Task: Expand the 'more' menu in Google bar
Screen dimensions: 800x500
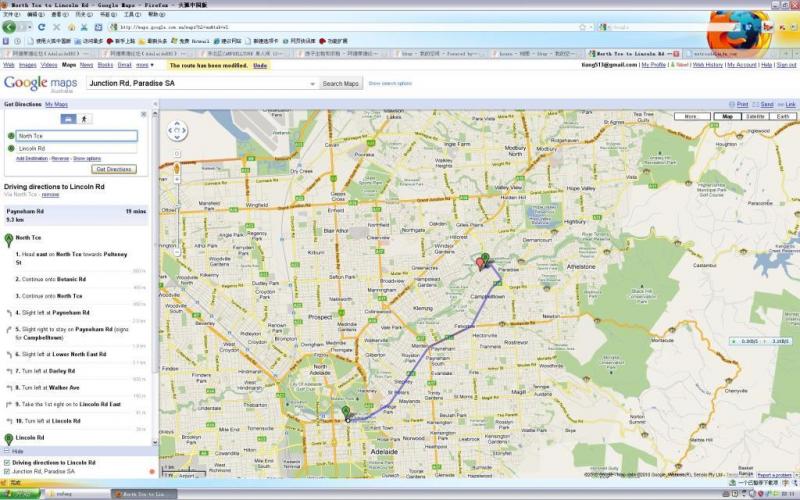Action: pyautogui.click(x=144, y=64)
